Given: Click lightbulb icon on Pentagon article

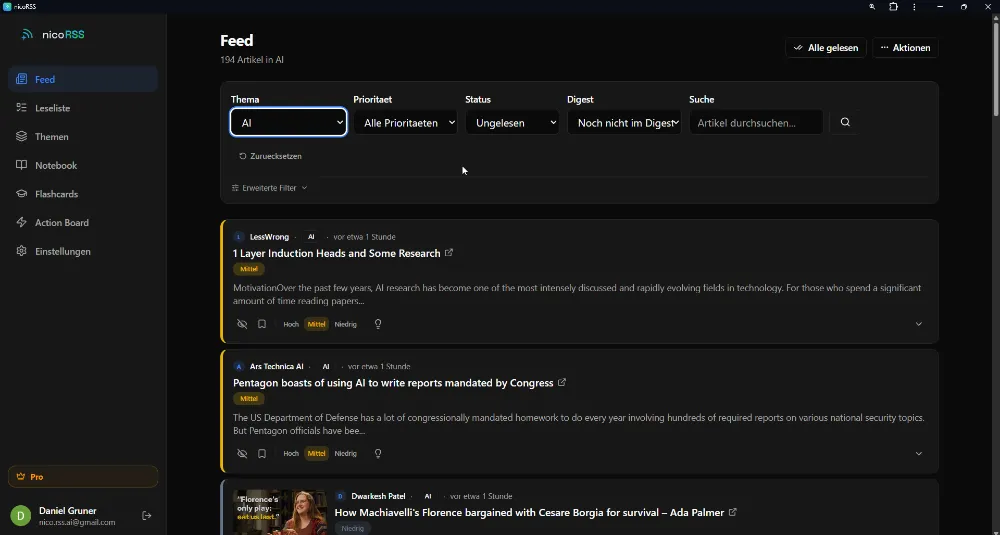Looking at the screenshot, I should tap(378, 453).
